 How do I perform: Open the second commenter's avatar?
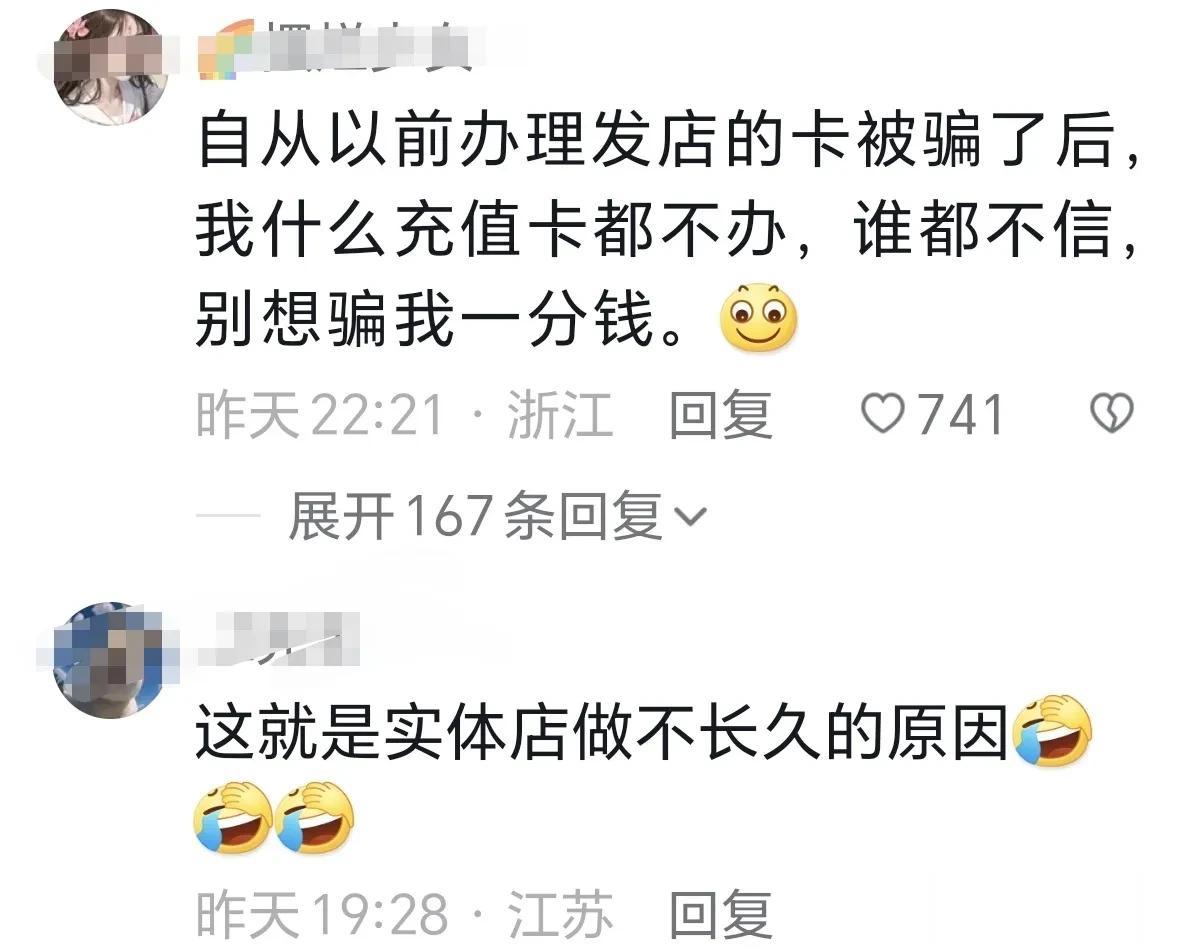(x=110, y=660)
